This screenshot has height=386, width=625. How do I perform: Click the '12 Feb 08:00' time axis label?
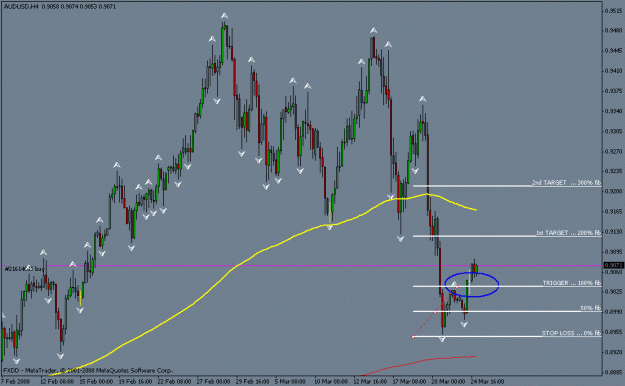(x=57, y=382)
